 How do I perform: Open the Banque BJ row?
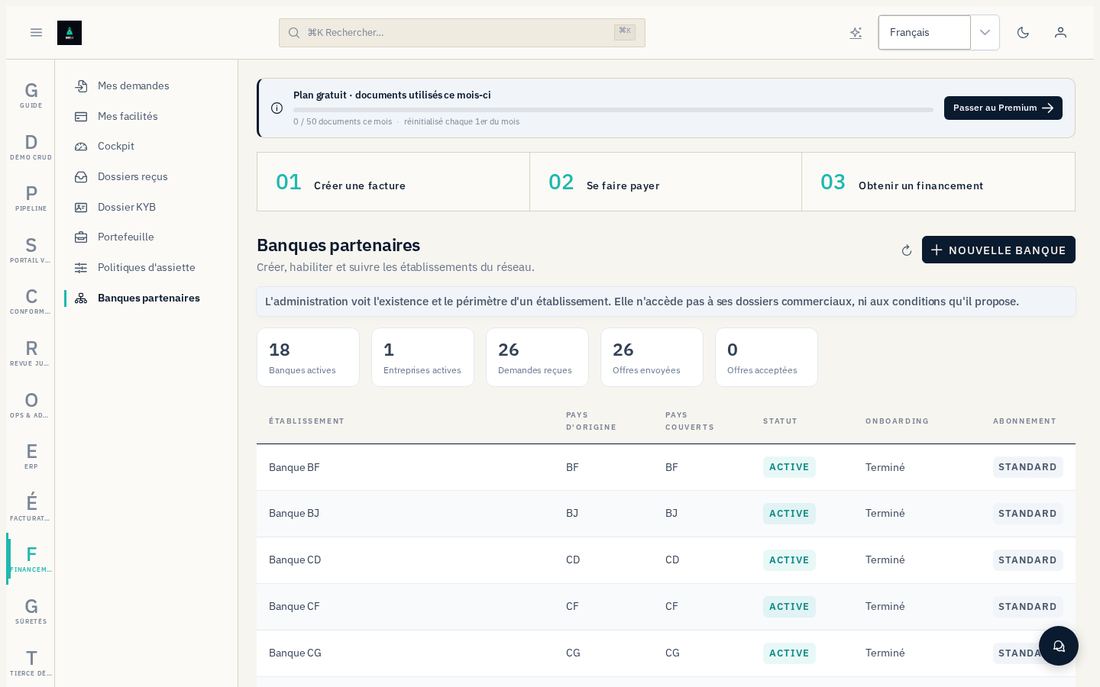pyautogui.click(x=666, y=514)
